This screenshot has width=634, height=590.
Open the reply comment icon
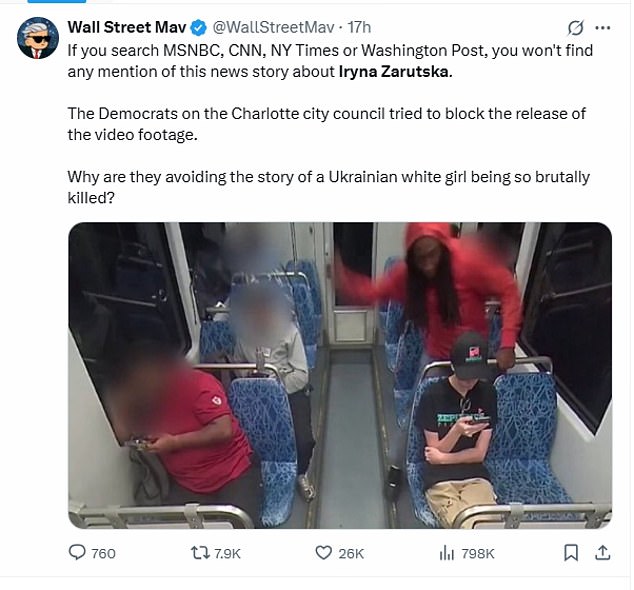pyautogui.click(x=77, y=552)
